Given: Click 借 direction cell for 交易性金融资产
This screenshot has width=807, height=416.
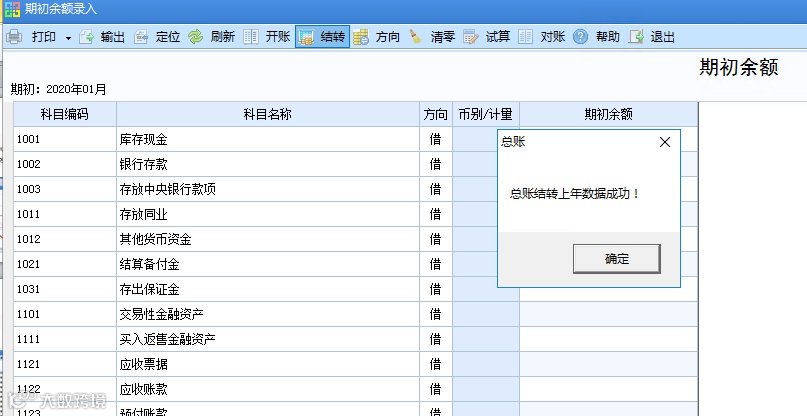Looking at the screenshot, I should click(435, 314).
